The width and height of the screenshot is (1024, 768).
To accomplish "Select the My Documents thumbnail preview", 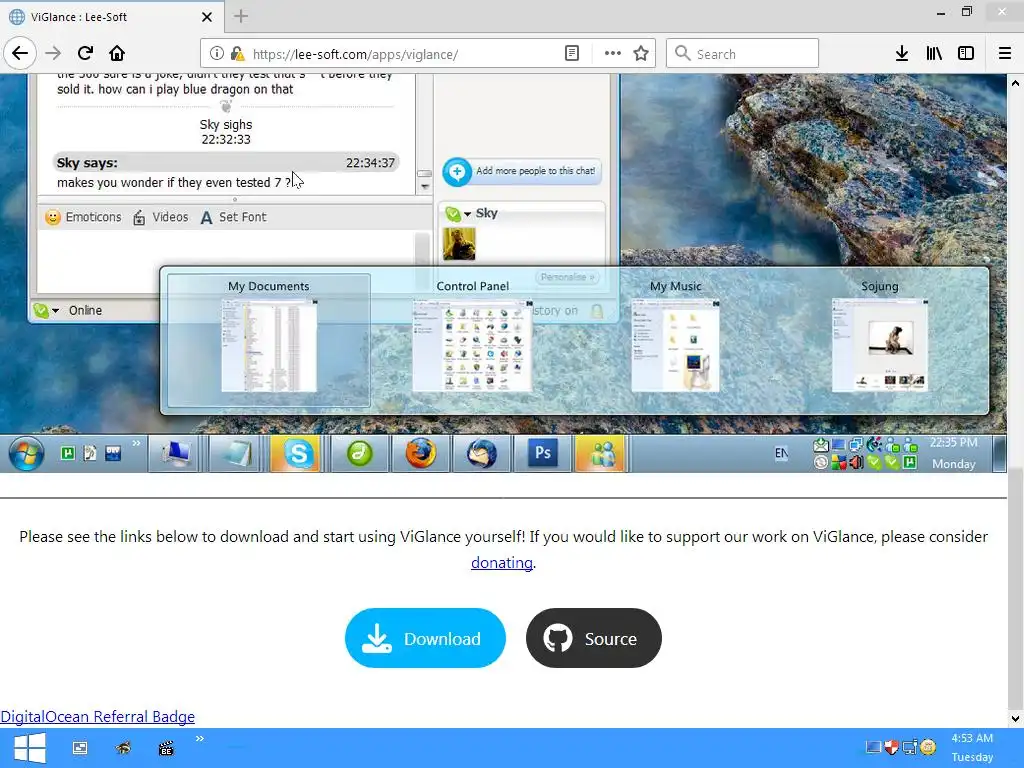I will click(x=269, y=340).
